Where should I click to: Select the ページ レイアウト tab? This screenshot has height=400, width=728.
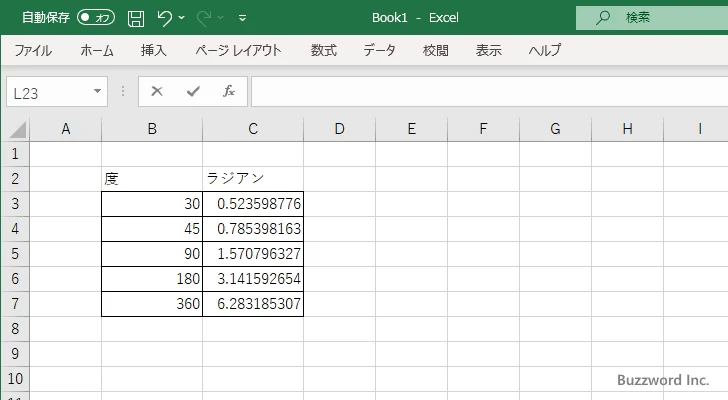238,50
